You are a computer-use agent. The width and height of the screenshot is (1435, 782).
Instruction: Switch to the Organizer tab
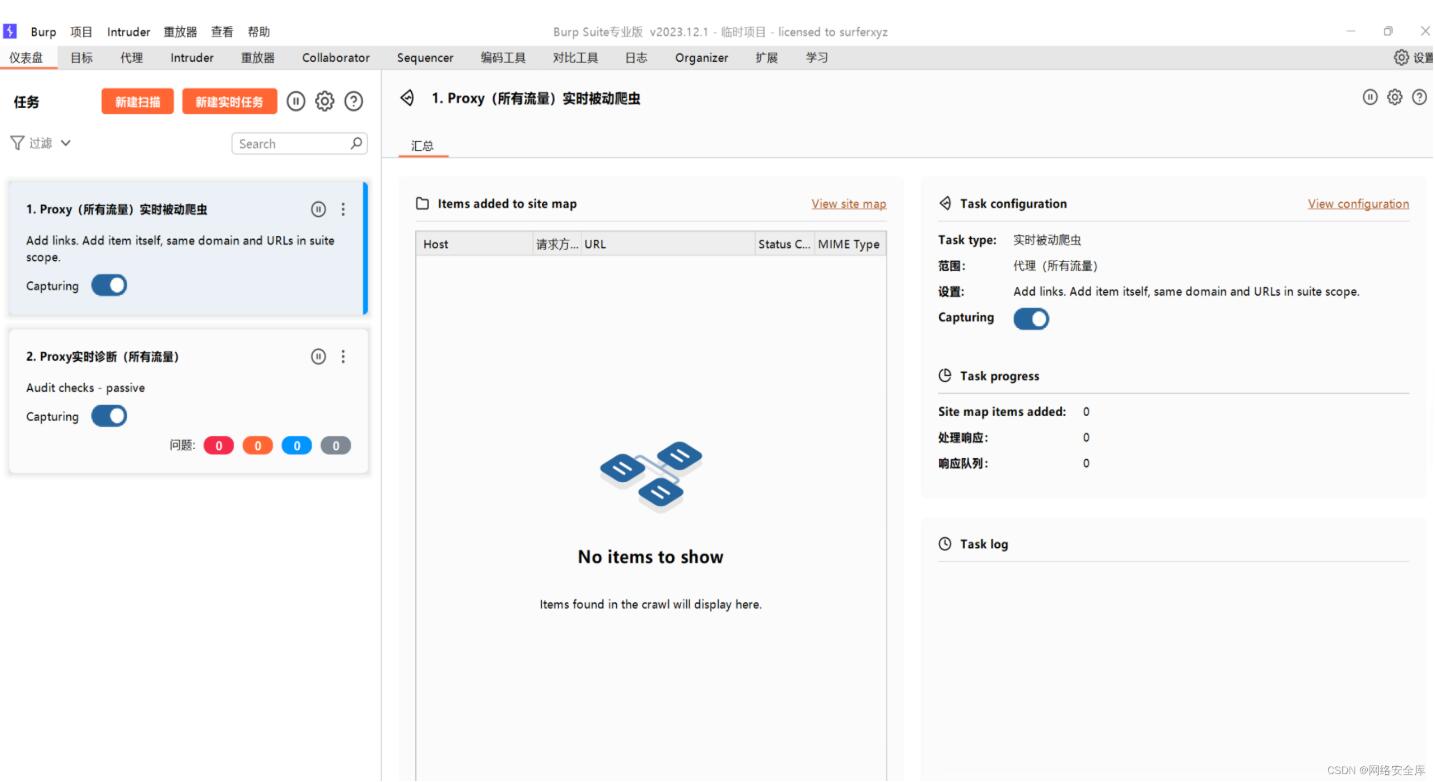tap(701, 58)
